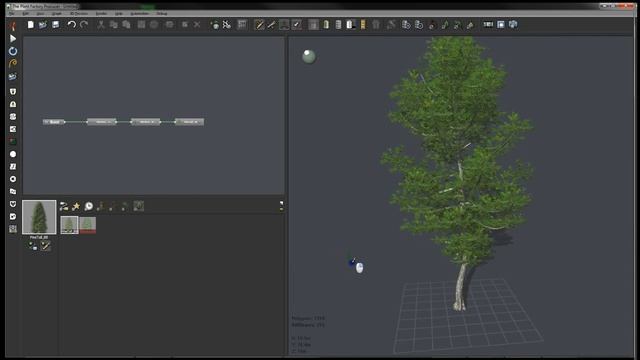Click the wand icon below large tree thumbnail
The height and width of the screenshot is (360, 640).
coord(45,246)
